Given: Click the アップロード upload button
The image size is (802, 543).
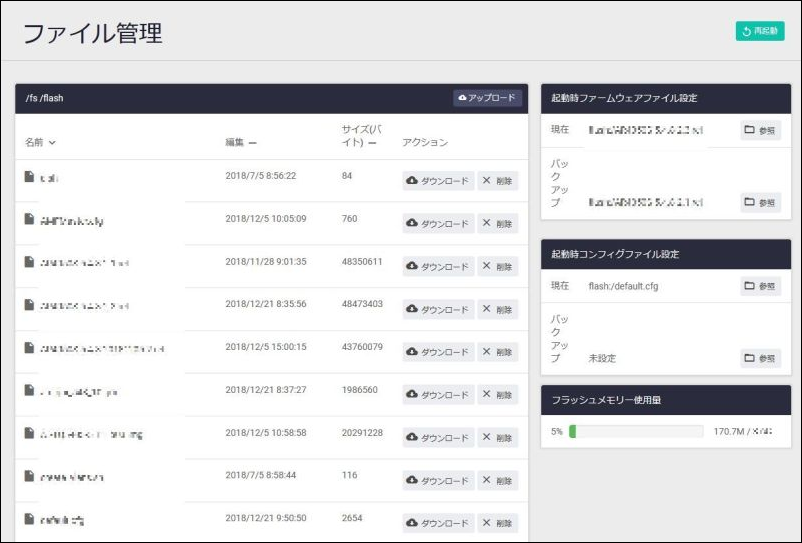Looking at the screenshot, I should click(x=487, y=98).
